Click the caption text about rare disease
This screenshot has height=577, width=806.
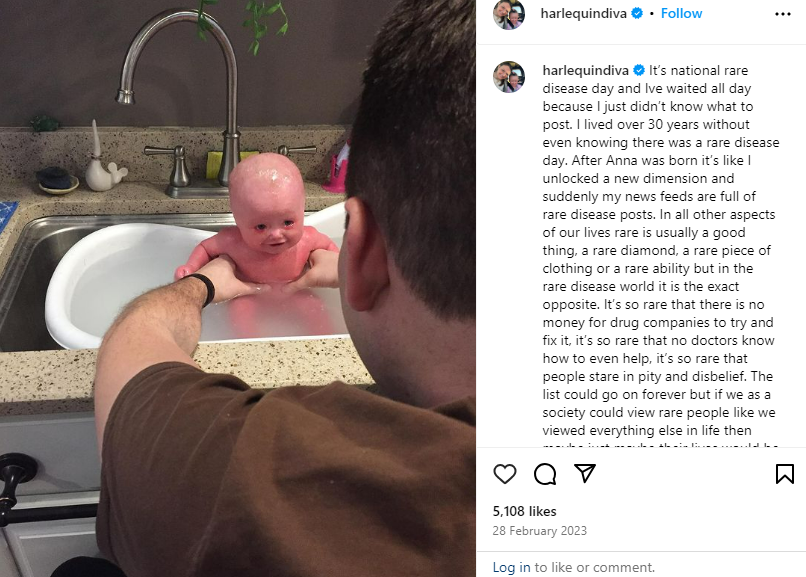click(x=661, y=250)
